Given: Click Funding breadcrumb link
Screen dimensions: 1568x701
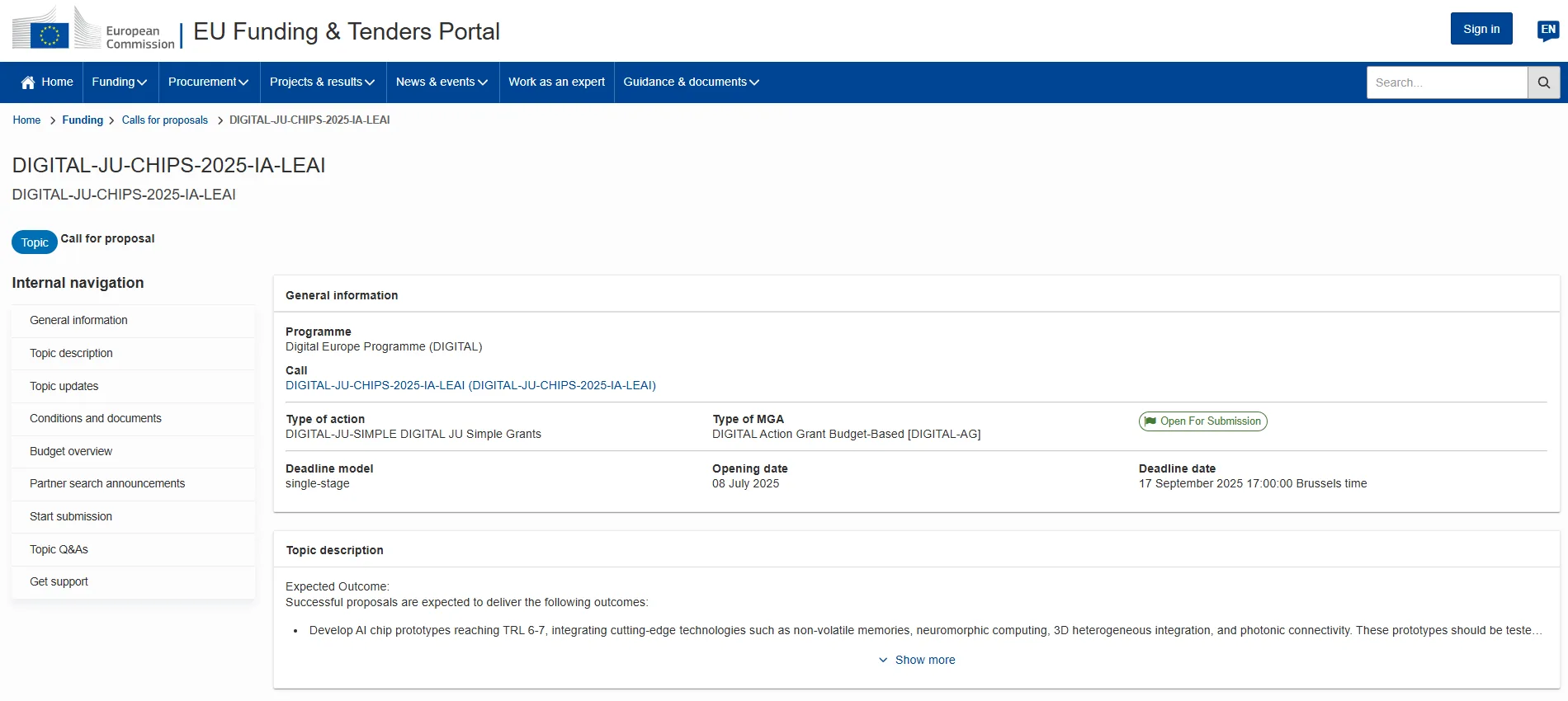Looking at the screenshot, I should pyautogui.click(x=83, y=120).
